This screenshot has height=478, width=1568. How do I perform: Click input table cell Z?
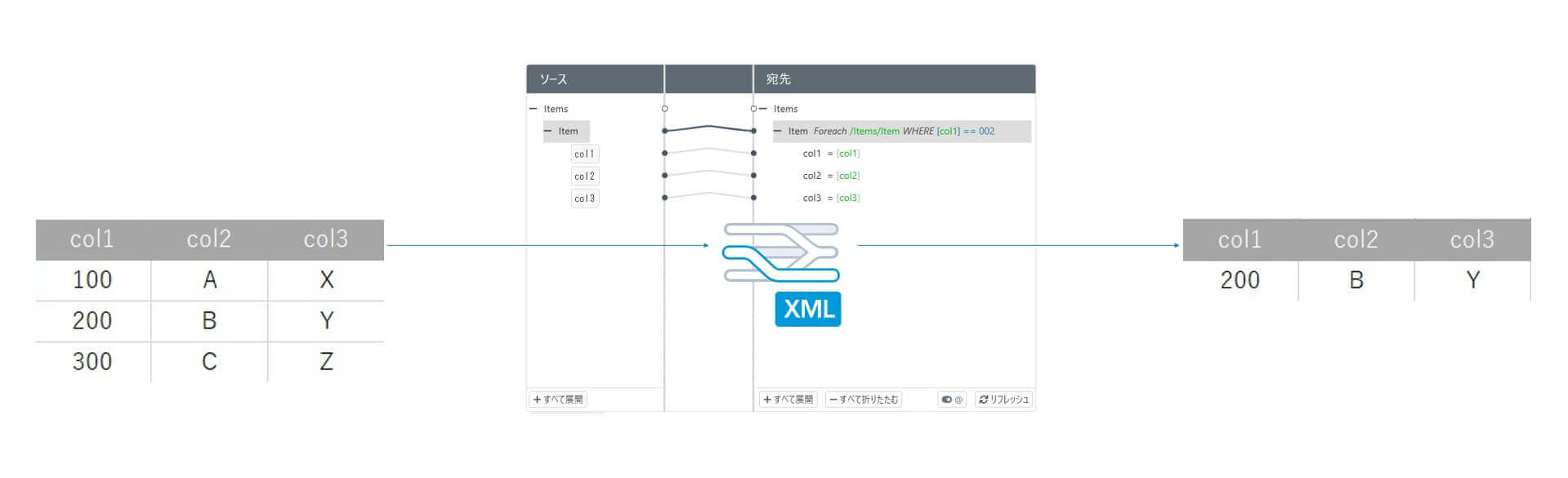pos(326,362)
